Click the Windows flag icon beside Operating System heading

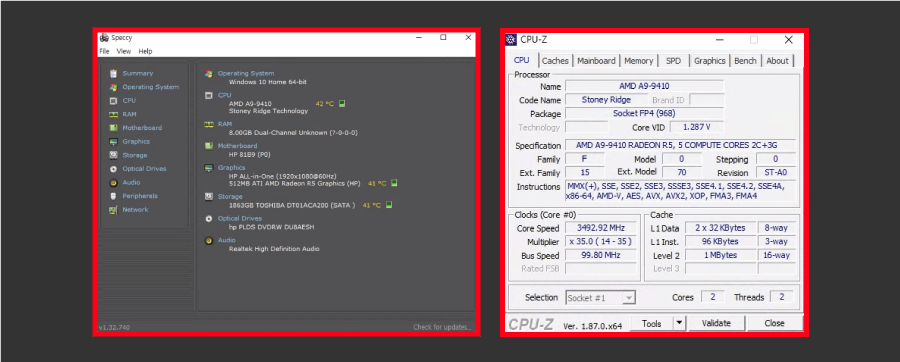pos(209,73)
